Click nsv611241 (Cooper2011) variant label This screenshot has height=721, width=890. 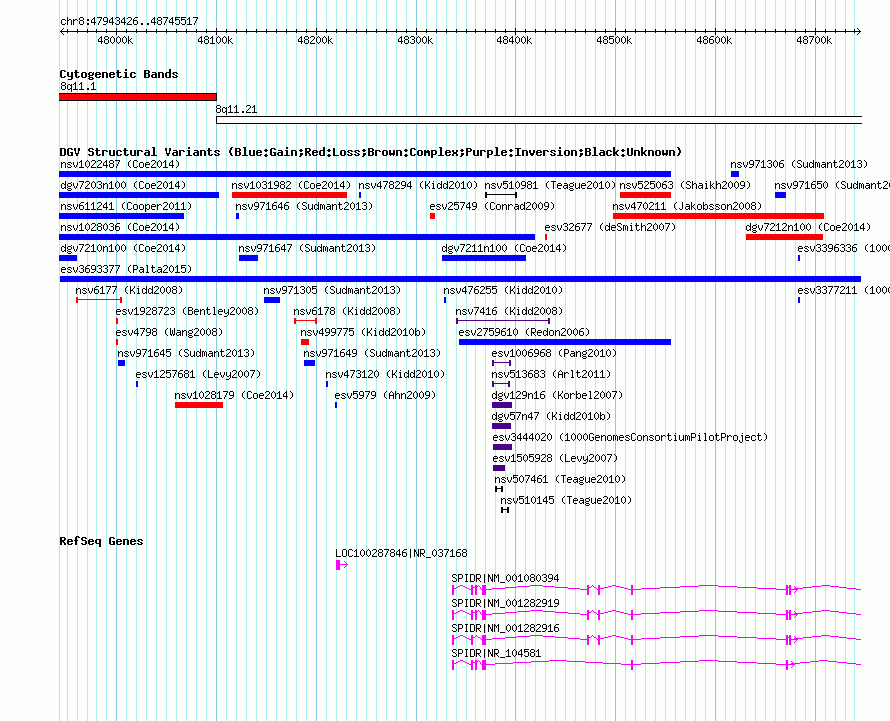click(x=126, y=206)
